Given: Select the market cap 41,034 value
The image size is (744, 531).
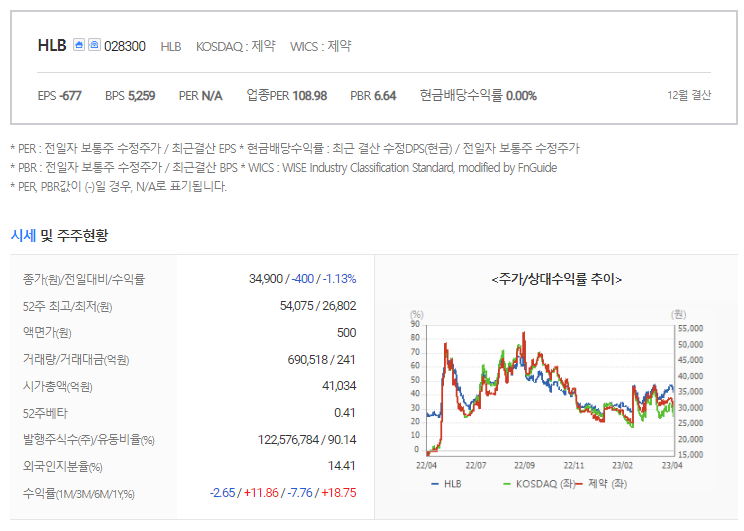Looking at the screenshot, I should click(339, 386).
